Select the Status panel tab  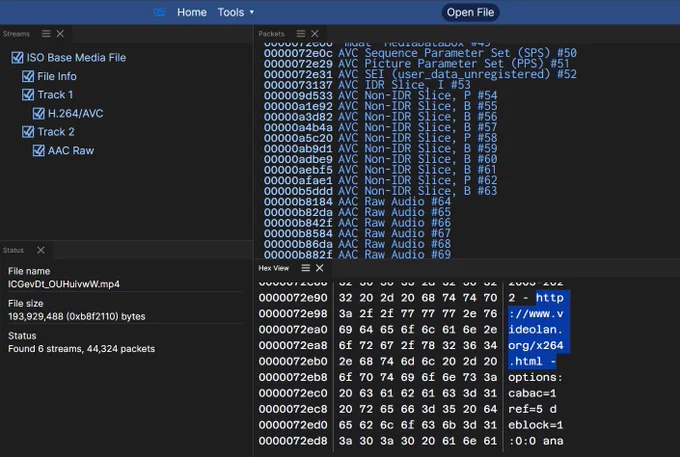[x=13, y=251]
